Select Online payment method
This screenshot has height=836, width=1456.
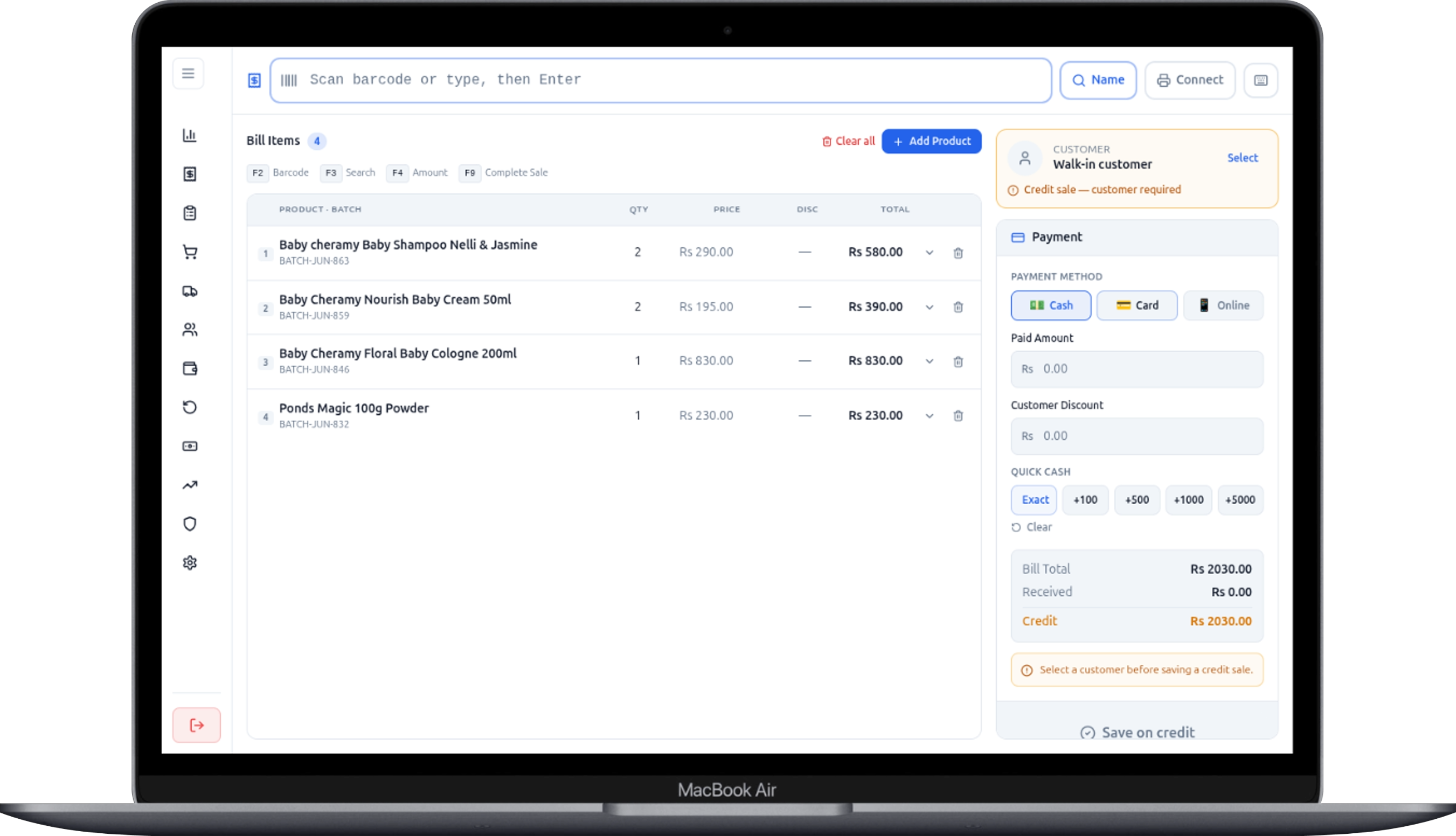click(1223, 305)
